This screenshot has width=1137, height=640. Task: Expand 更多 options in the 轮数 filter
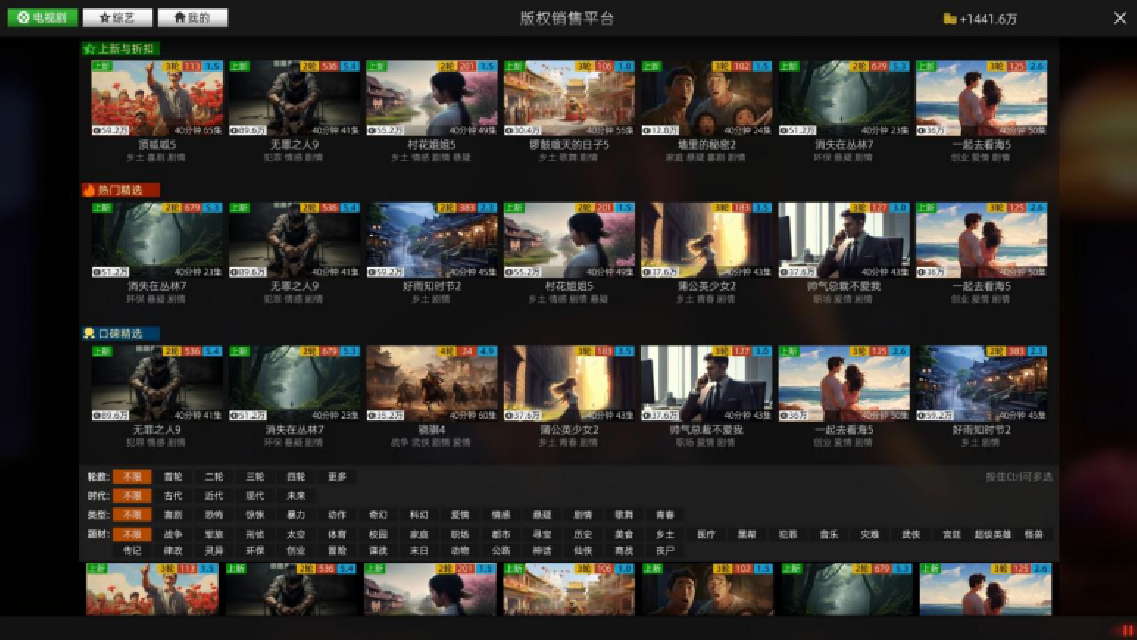[336, 478]
